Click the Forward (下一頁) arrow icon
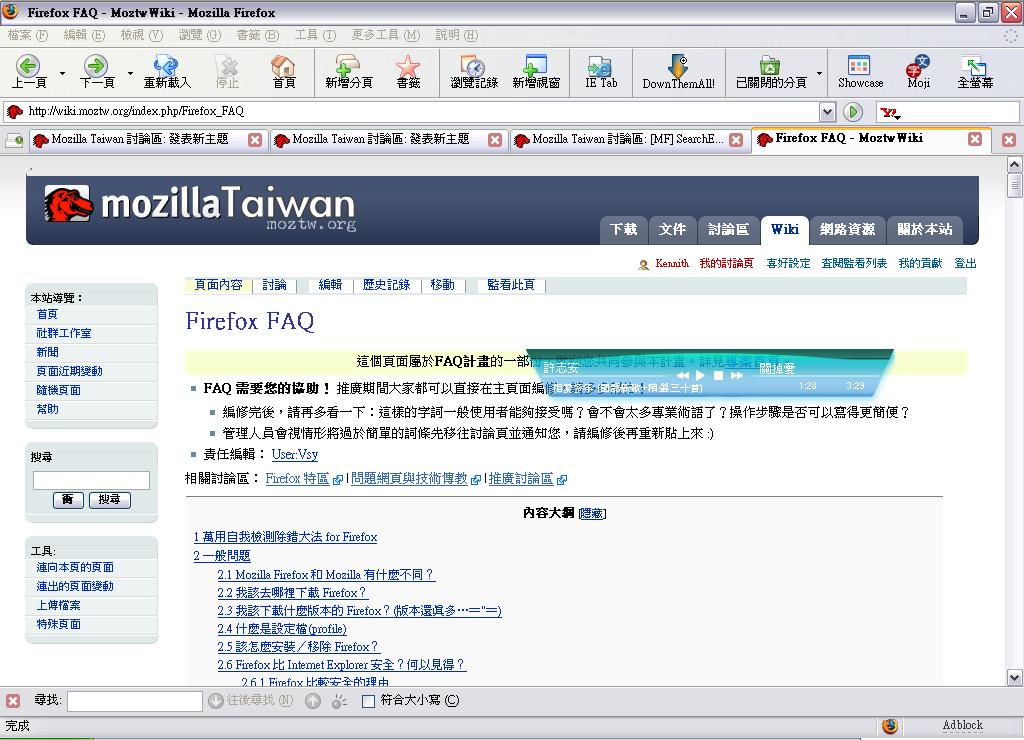This screenshot has height=740, width=1024. 96,66
